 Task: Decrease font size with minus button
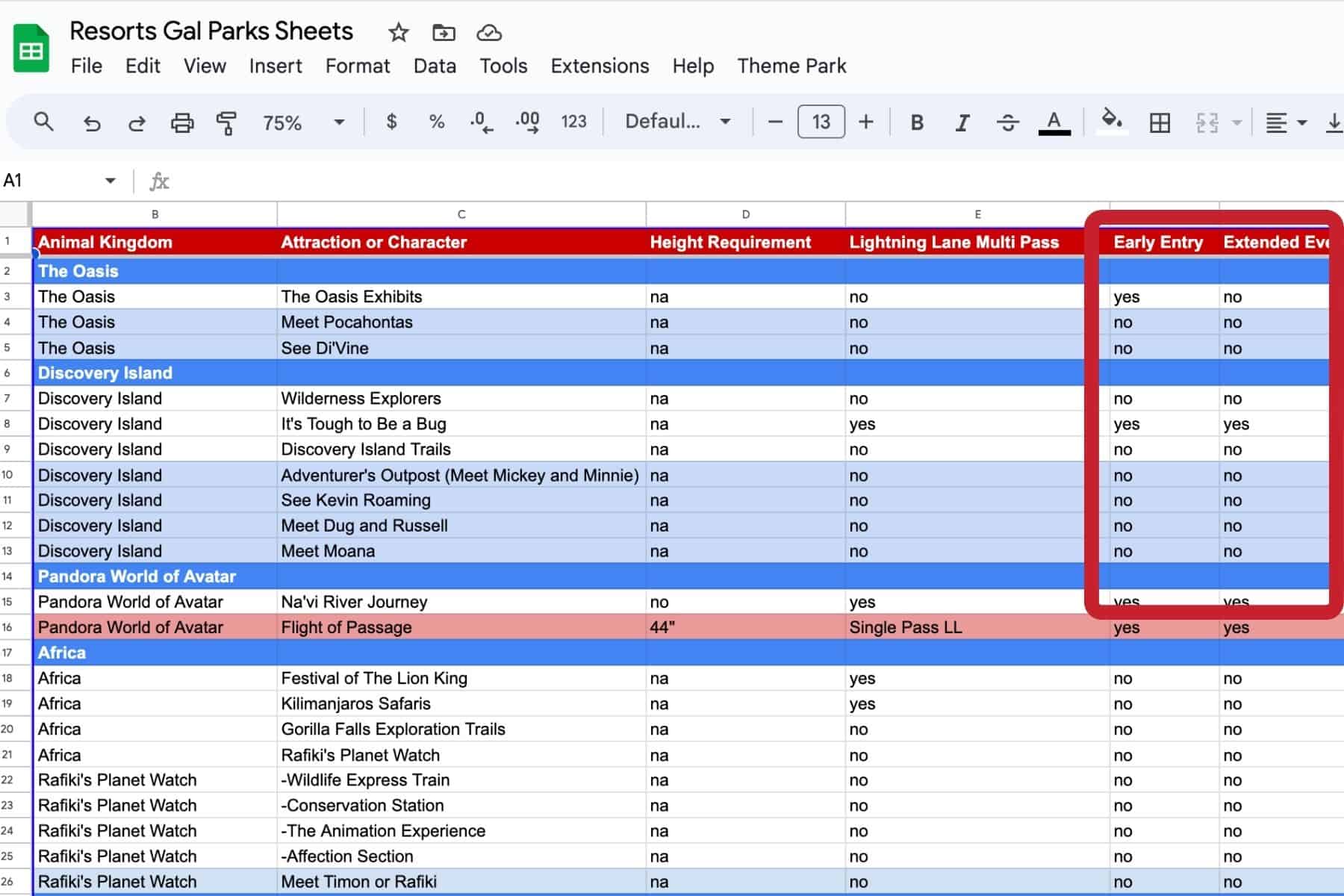point(775,122)
